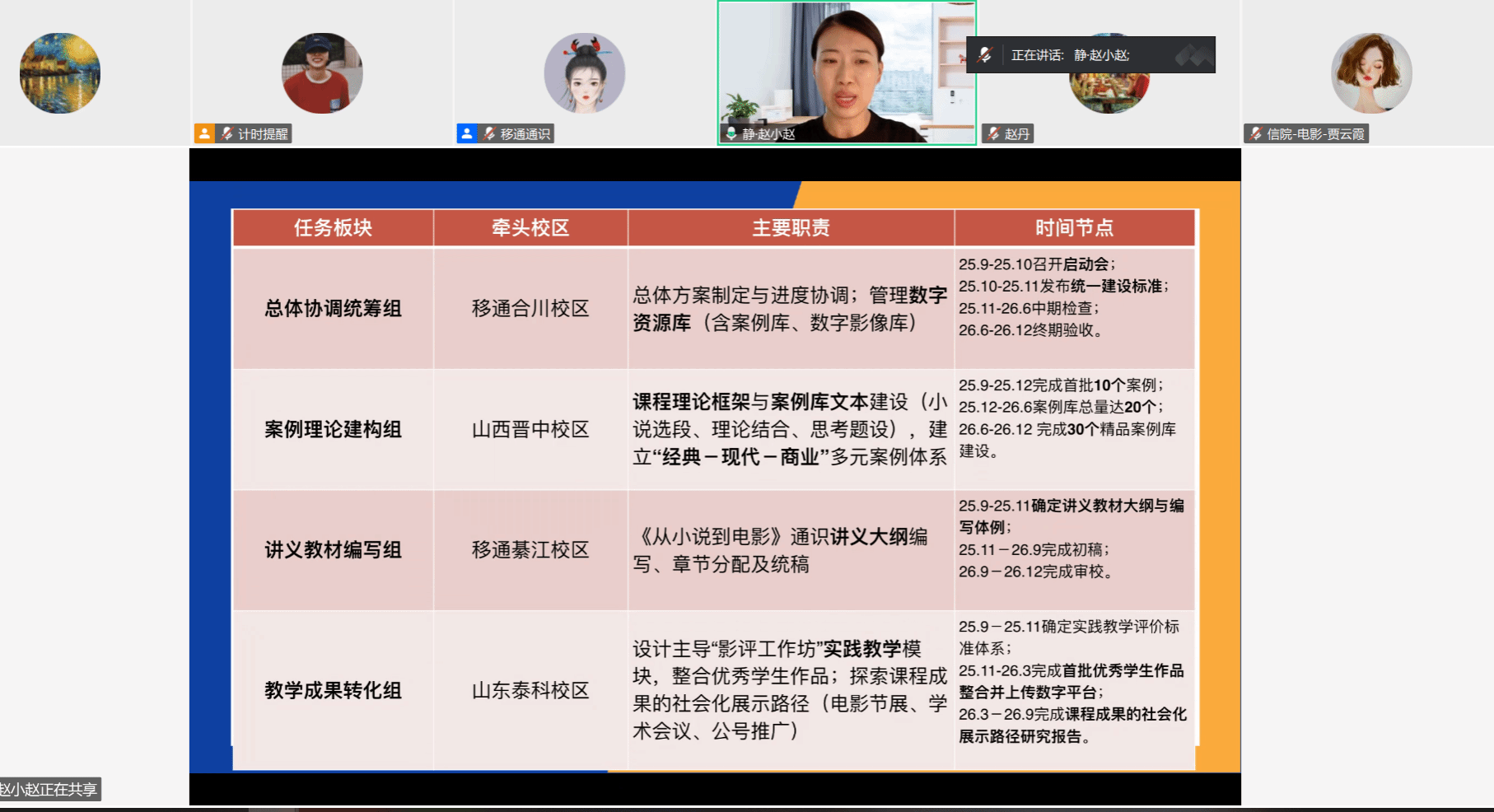Click muted microphone icon beside 赵丹

994,133
